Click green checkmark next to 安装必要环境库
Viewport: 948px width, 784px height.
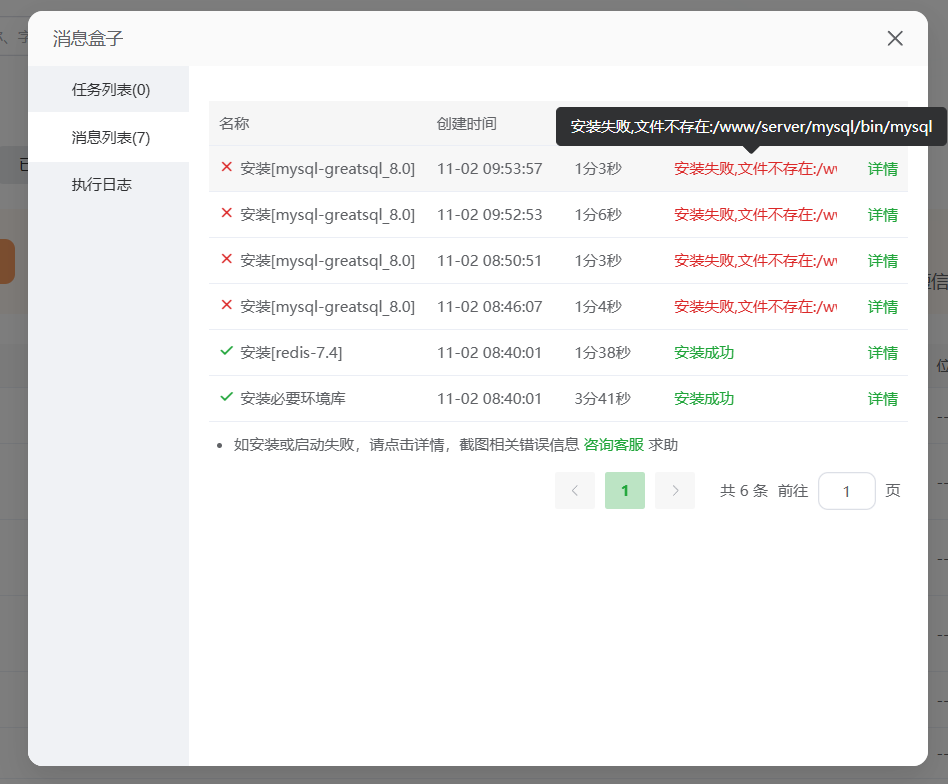226,398
